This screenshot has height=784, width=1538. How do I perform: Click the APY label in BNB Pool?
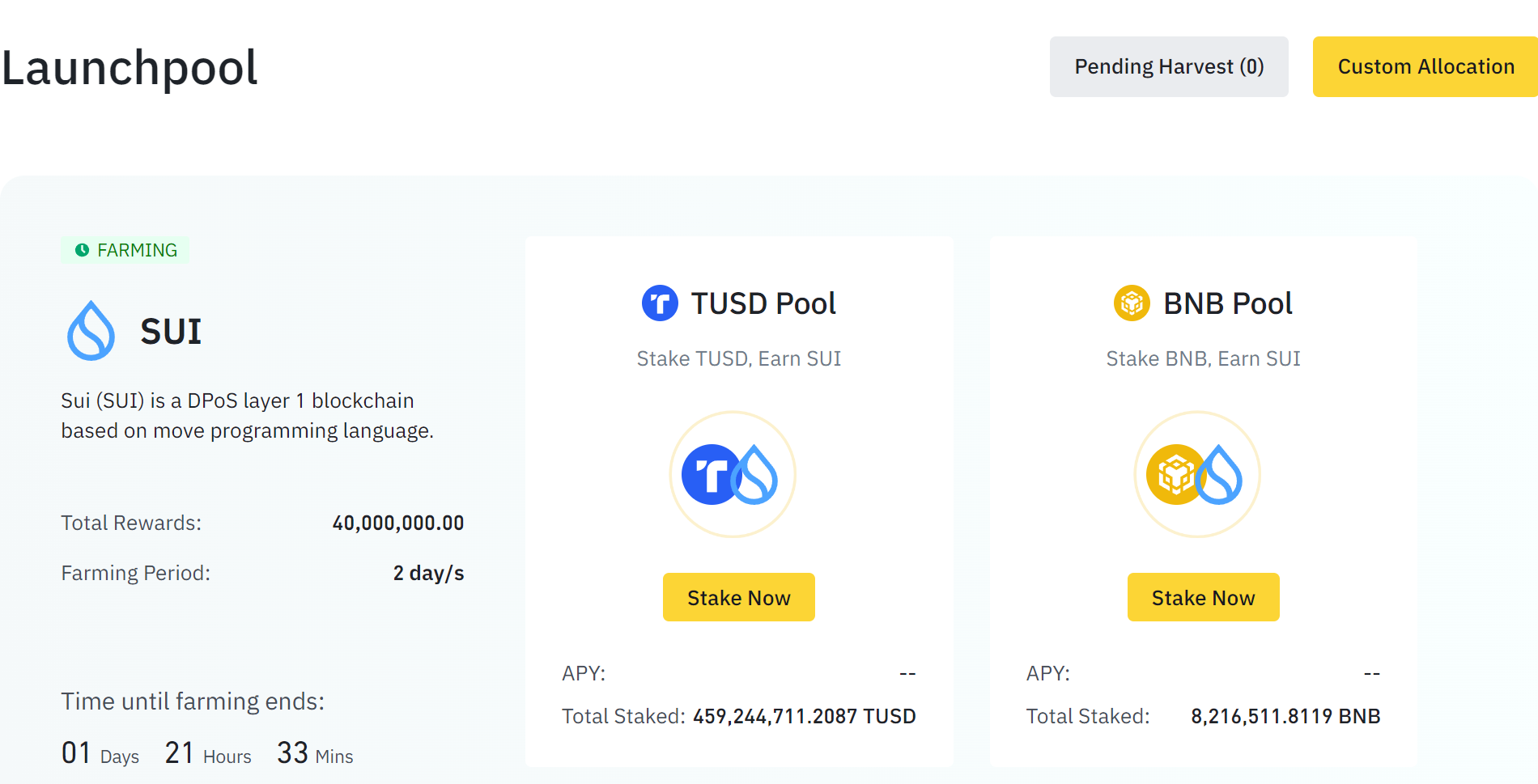coord(1048,673)
